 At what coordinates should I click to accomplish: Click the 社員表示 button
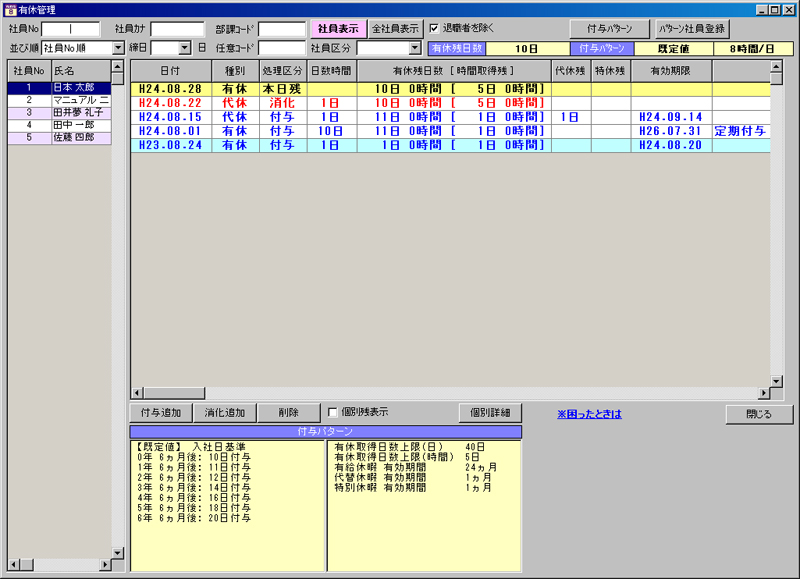pos(338,29)
